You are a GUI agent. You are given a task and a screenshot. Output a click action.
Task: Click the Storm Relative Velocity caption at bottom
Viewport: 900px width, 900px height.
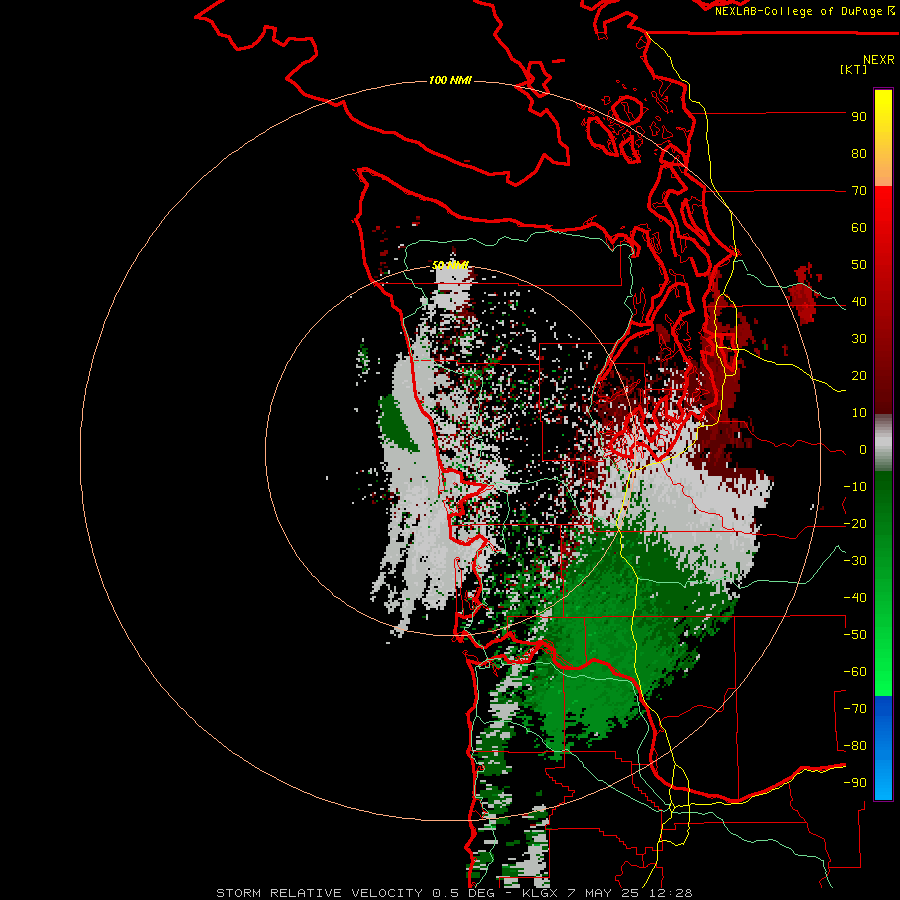pos(454,893)
